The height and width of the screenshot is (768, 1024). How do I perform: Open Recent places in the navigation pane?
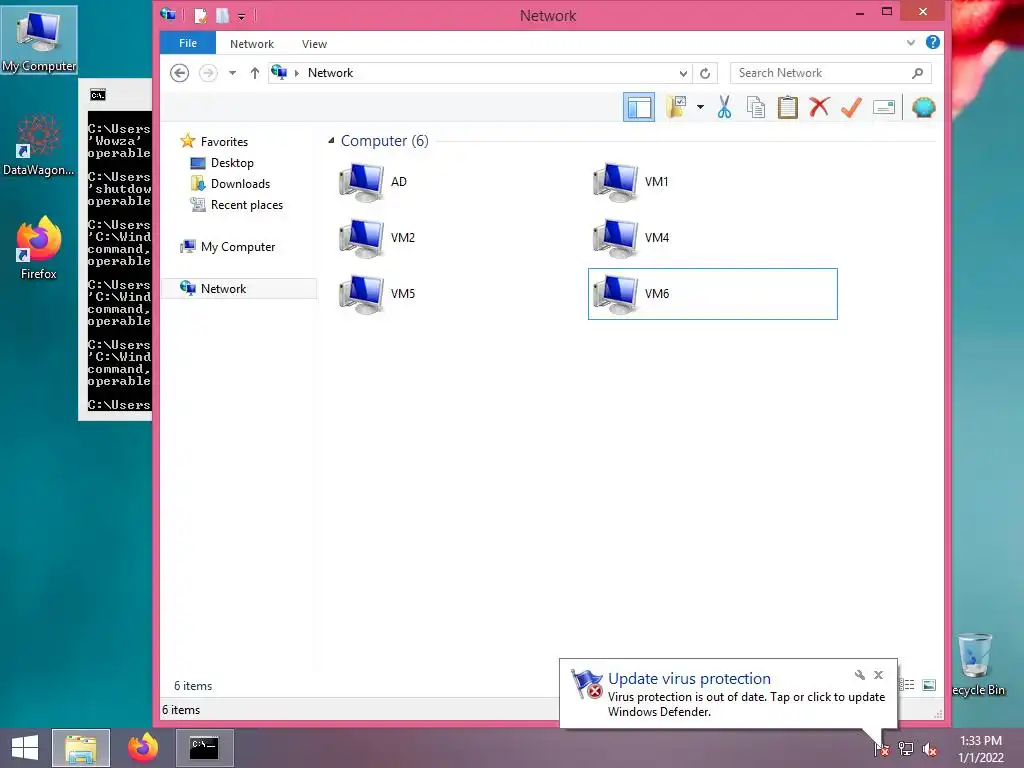[x=247, y=204]
